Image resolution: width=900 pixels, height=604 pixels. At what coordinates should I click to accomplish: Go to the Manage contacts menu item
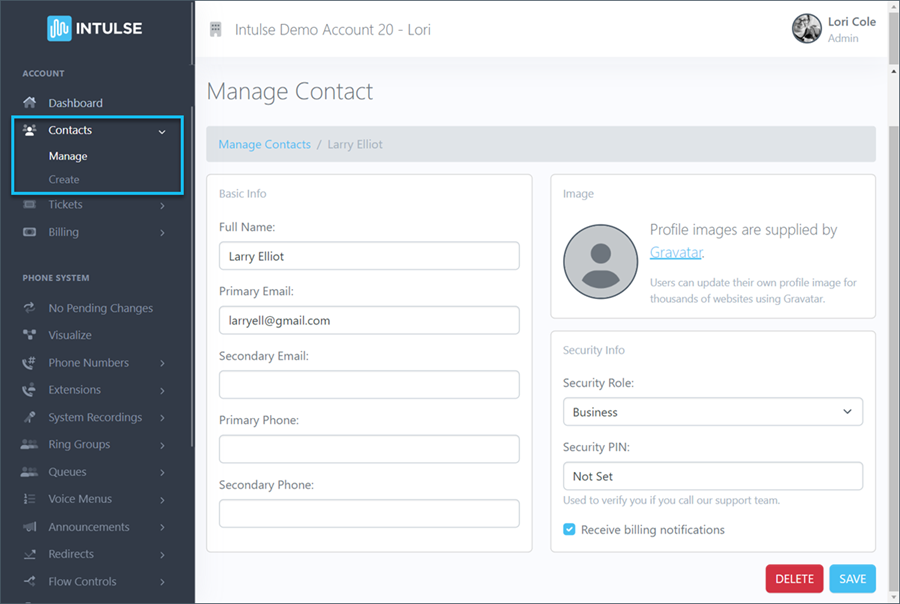68,156
